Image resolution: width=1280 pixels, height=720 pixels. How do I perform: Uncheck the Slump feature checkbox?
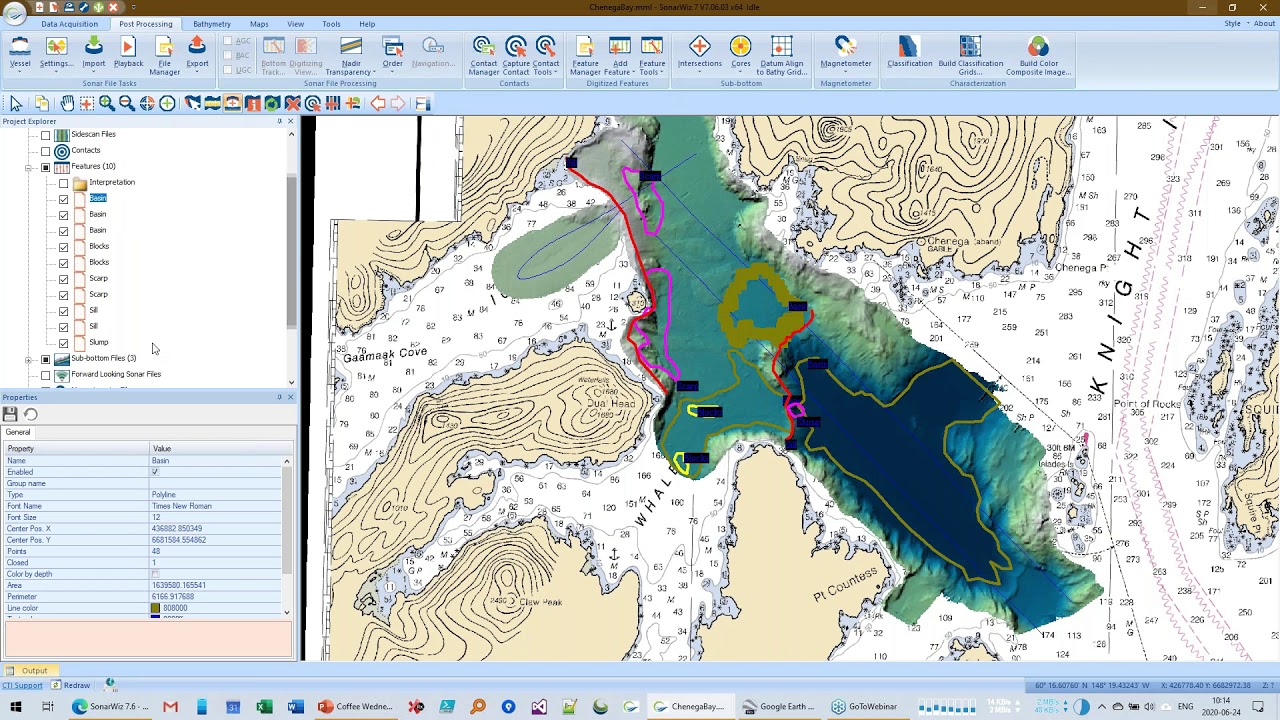pos(64,343)
